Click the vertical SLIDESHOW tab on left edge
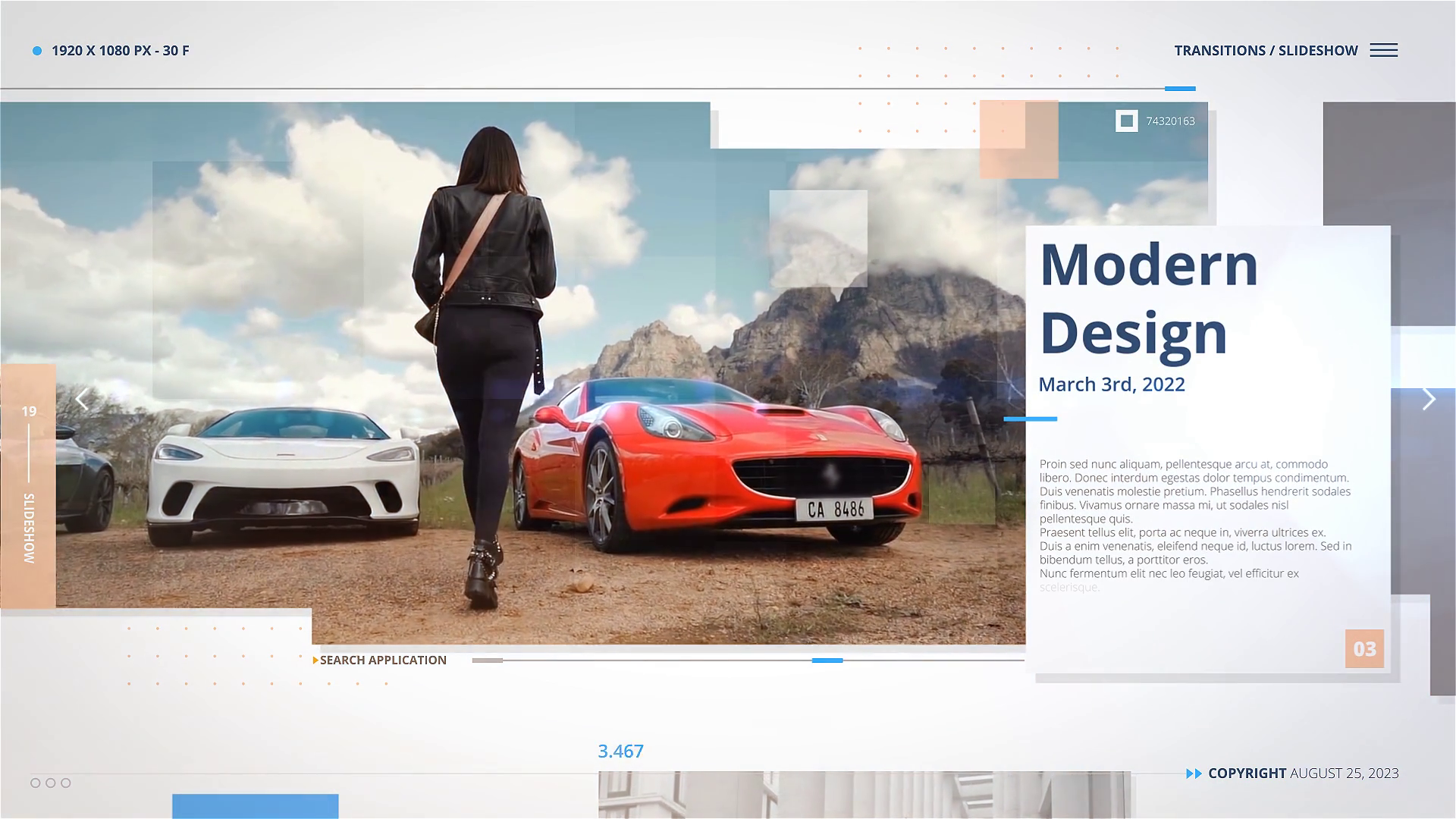 pyautogui.click(x=29, y=527)
